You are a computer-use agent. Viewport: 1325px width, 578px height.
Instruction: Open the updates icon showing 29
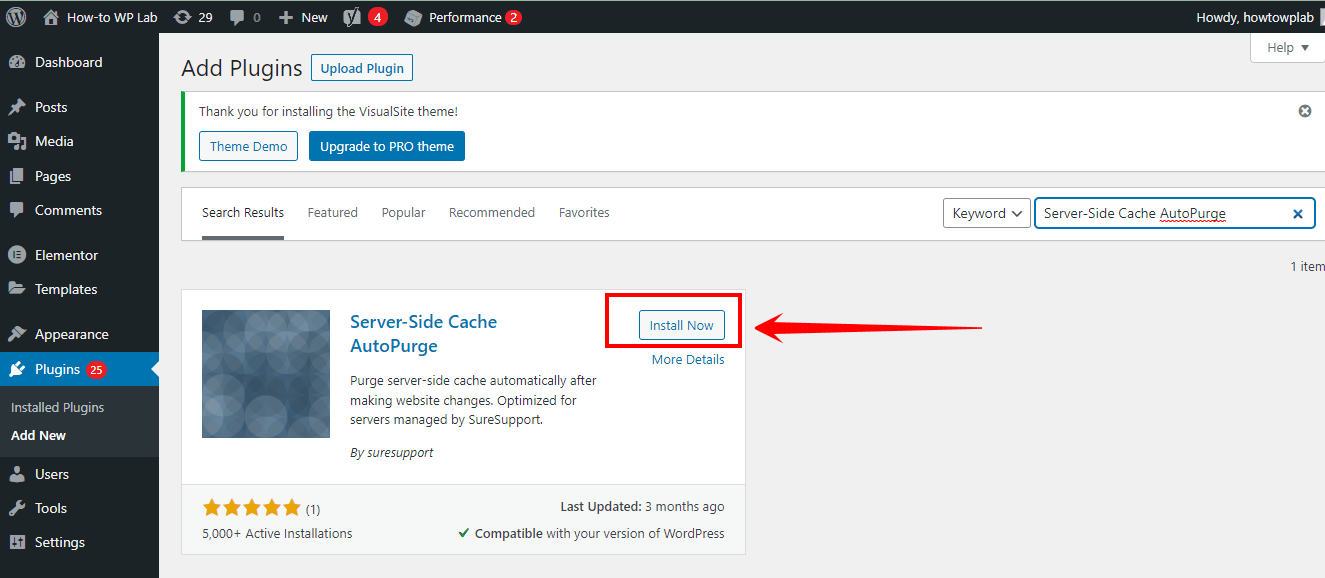coord(192,17)
